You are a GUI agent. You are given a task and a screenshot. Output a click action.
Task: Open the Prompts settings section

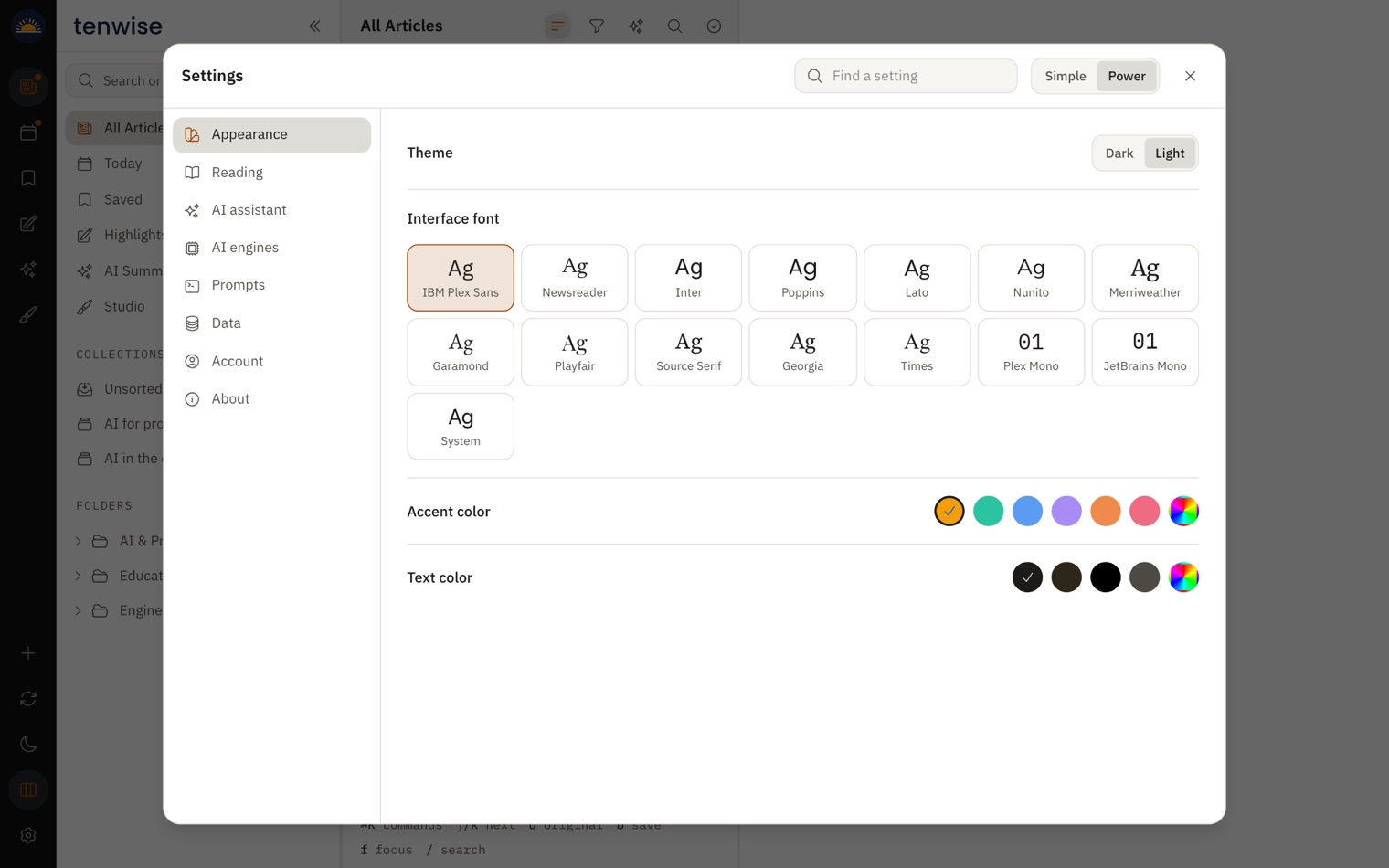[271, 285]
